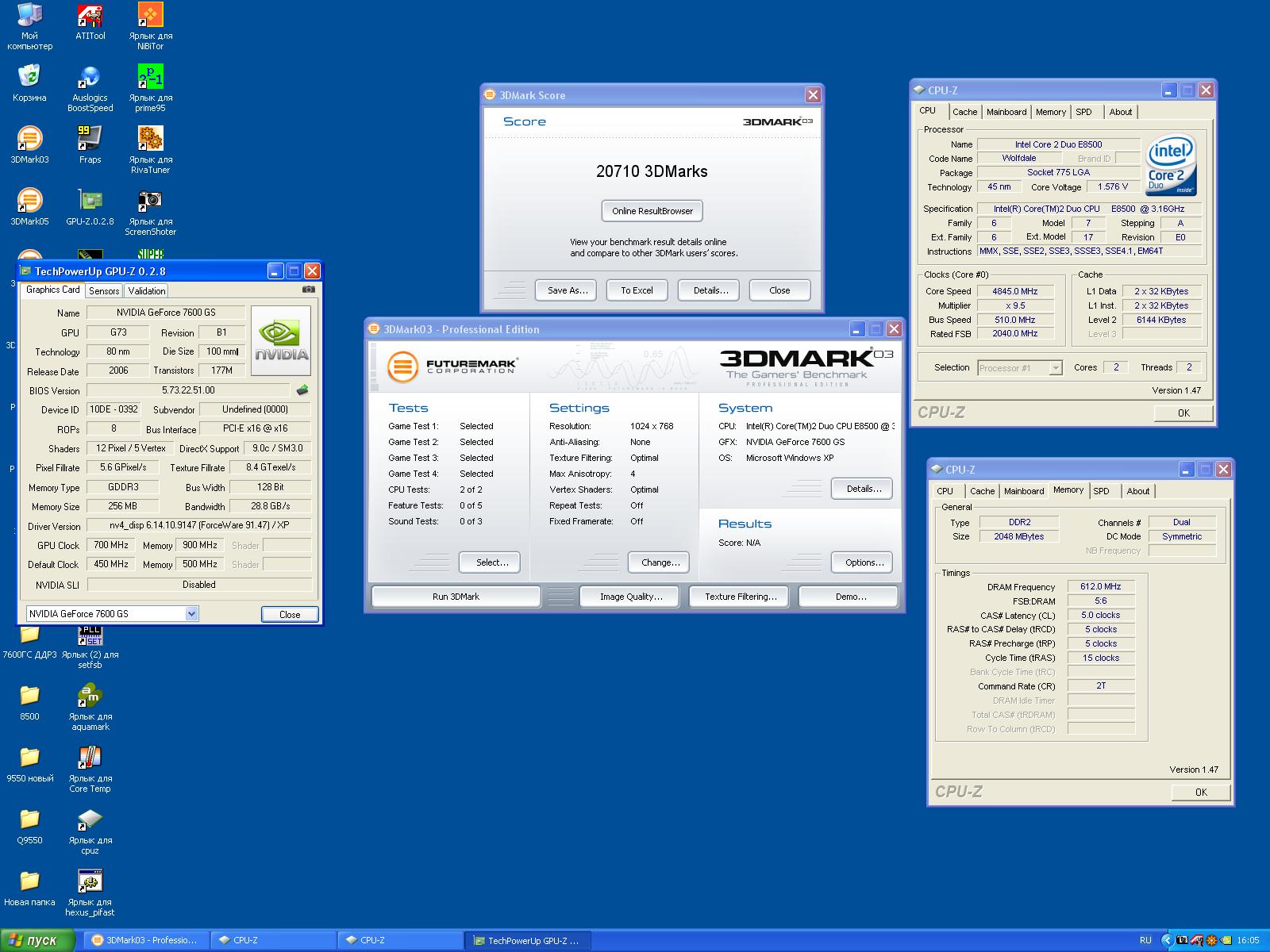The height and width of the screenshot is (952, 1270).
Task: Launch Core Temp shortcut icon
Action: tap(90, 769)
